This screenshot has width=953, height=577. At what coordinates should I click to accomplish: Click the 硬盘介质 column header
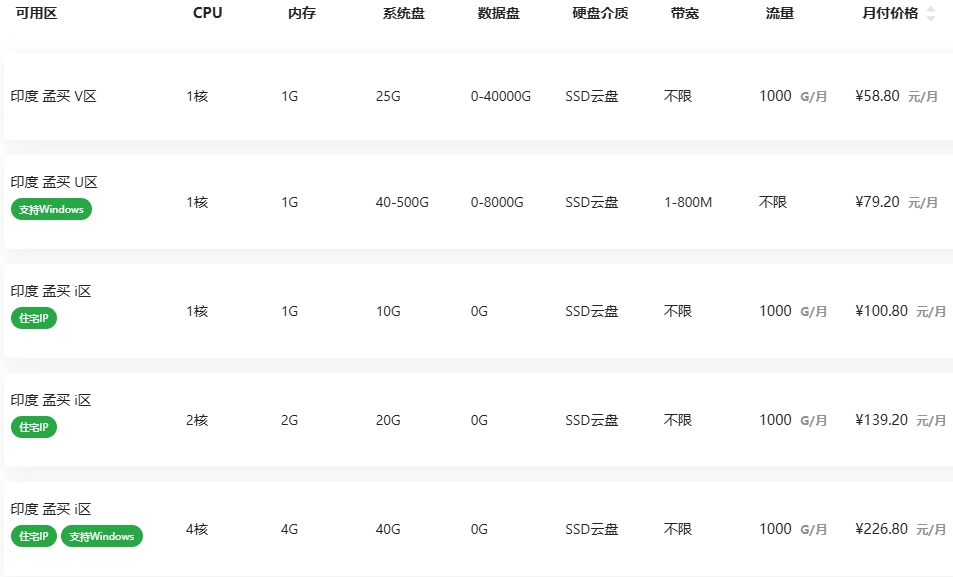coord(600,14)
